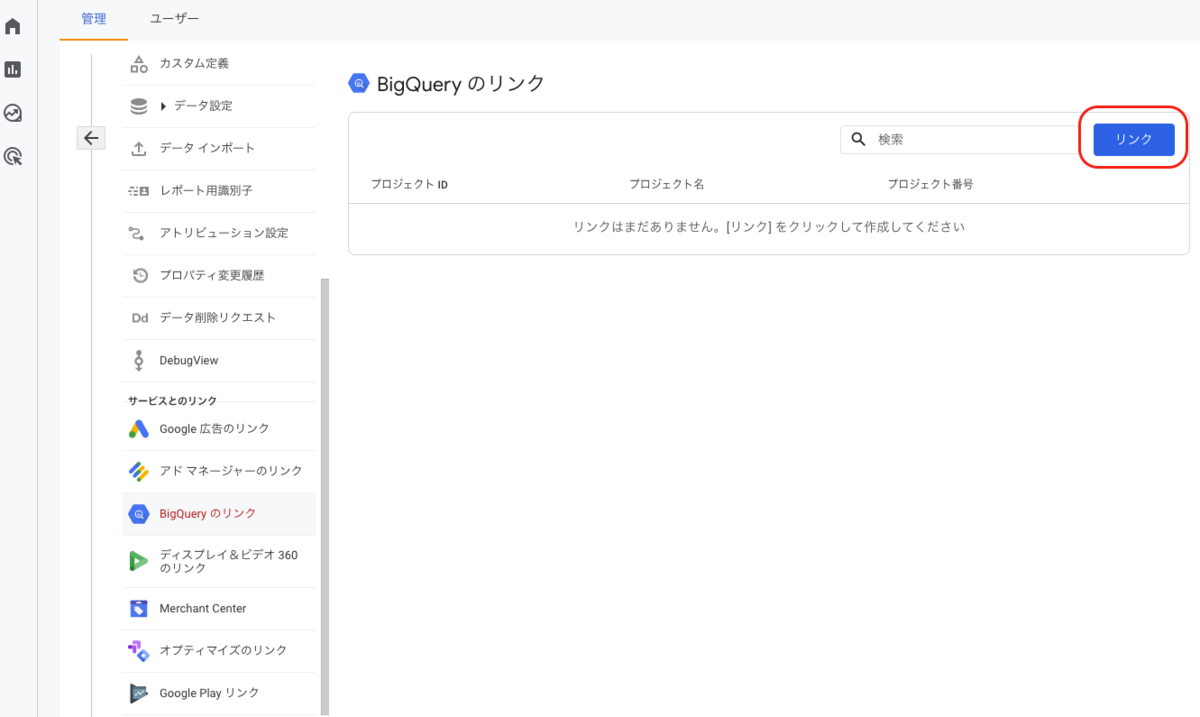The image size is (1200, 717).
Task: Select BigQuery のリンク in sidebar
Action: 219,514
